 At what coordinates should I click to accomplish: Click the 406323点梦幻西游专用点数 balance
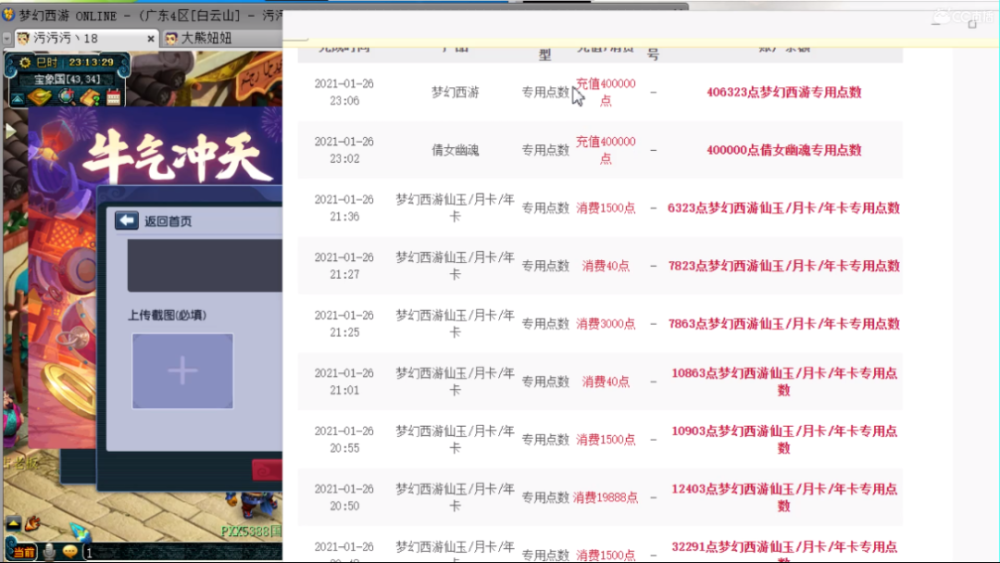point(784,92)
